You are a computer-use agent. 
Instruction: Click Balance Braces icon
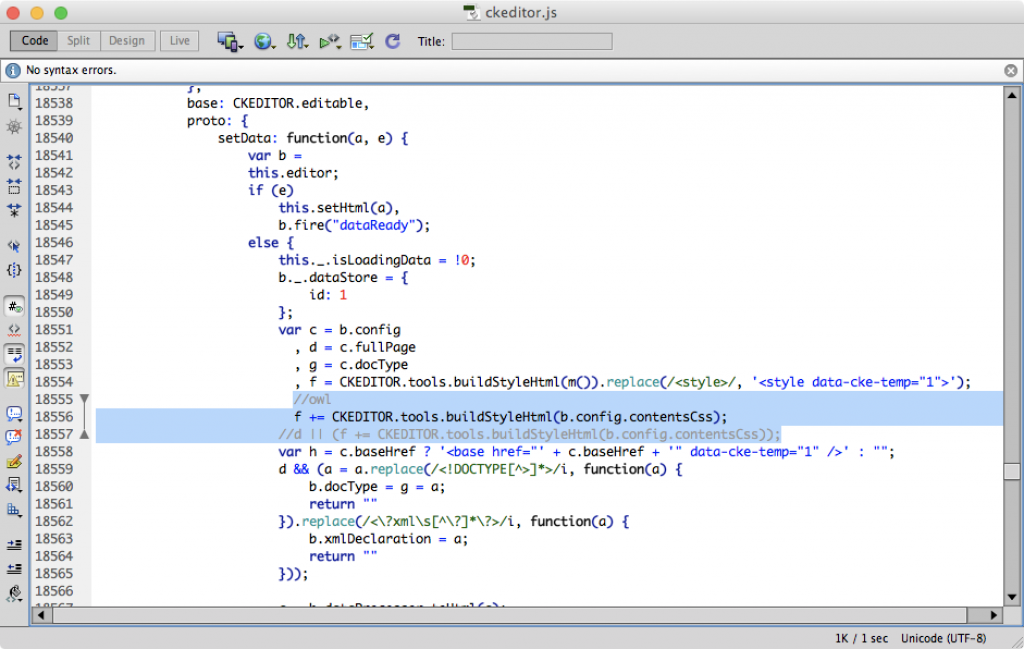pos(14,270)
